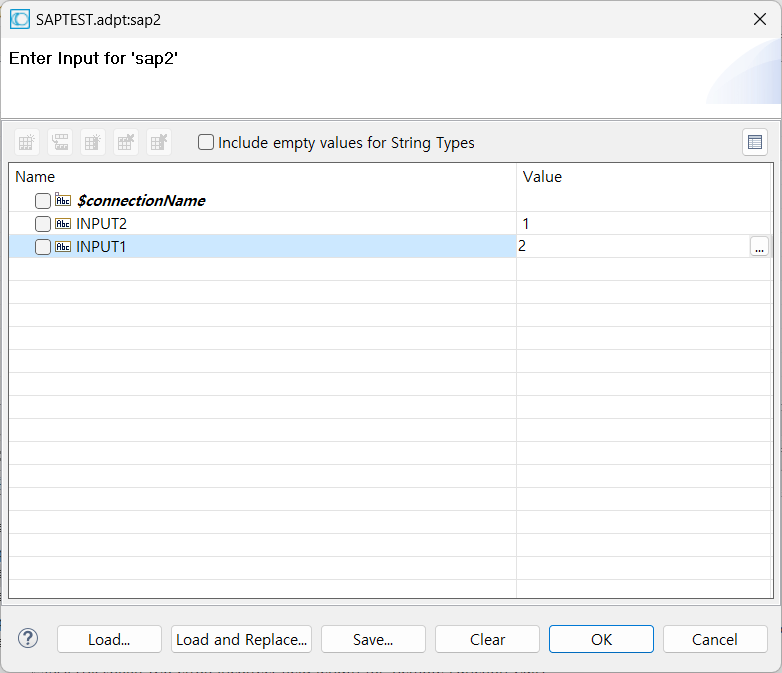Toggle the INPUT1 row checkbox
Screen dimensions: 782x673
(43, 247)
